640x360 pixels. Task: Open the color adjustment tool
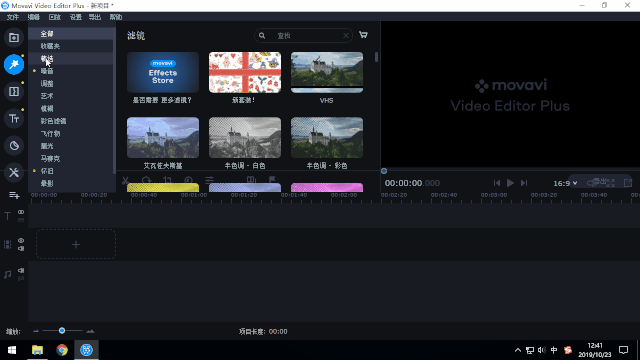click(x=188, y=180)
